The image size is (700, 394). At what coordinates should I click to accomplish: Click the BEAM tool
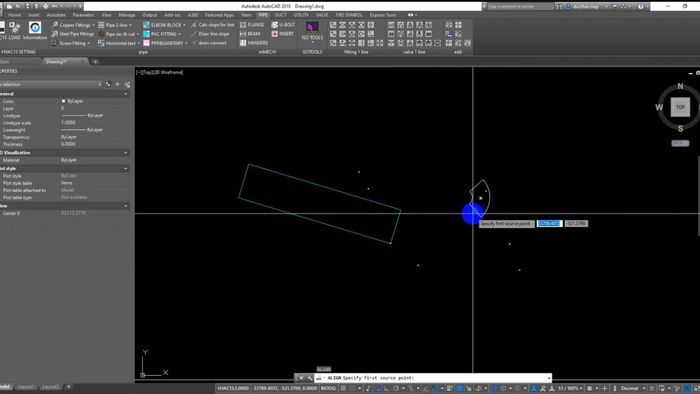250,34
